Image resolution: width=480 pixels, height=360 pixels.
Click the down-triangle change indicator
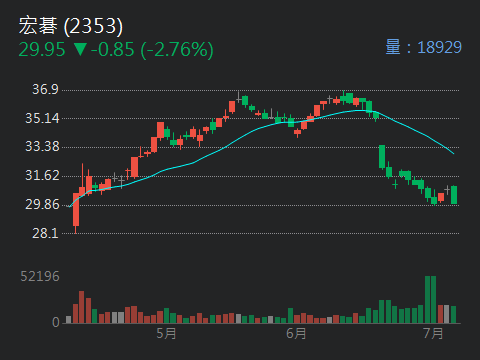80,49
